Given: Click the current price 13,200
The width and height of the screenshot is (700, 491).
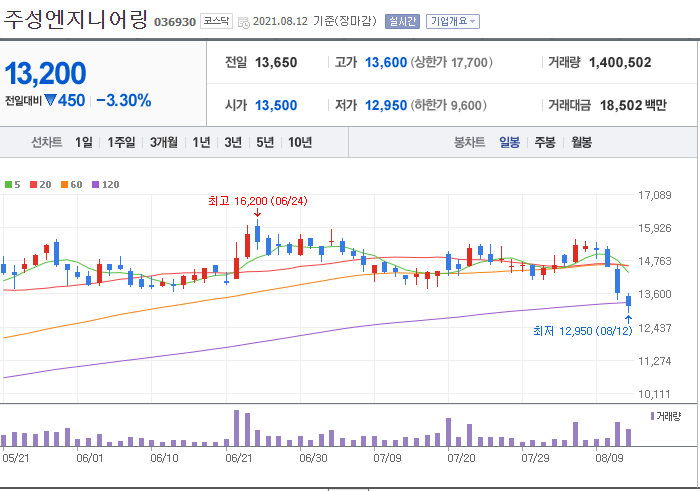Looking at the screenshot, I should coord(45,73).
